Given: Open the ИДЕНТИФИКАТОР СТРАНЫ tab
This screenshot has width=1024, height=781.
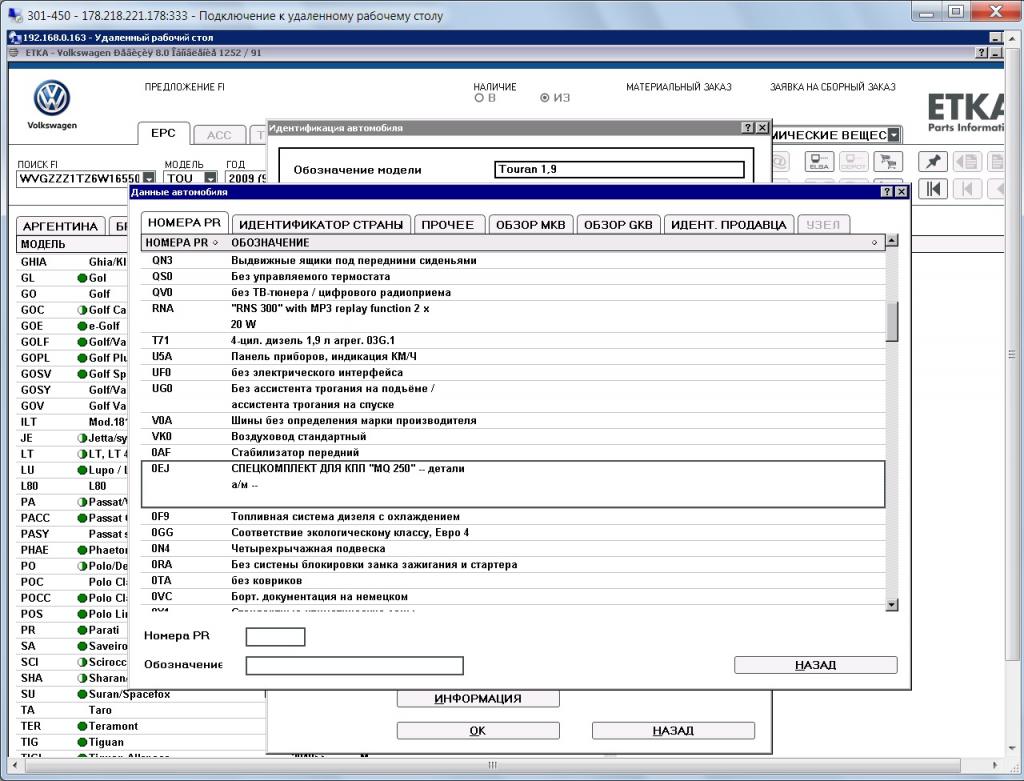Looking at the screenshot, I should 321,225.
